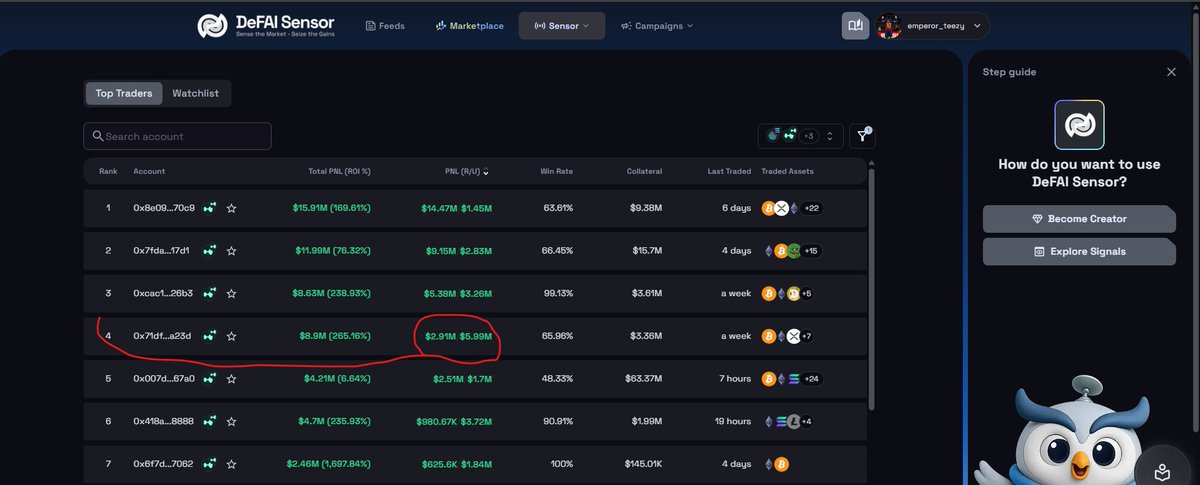Click the Collateral column header
This screenshot has width=1200, height=485.
tap(644, 171)
